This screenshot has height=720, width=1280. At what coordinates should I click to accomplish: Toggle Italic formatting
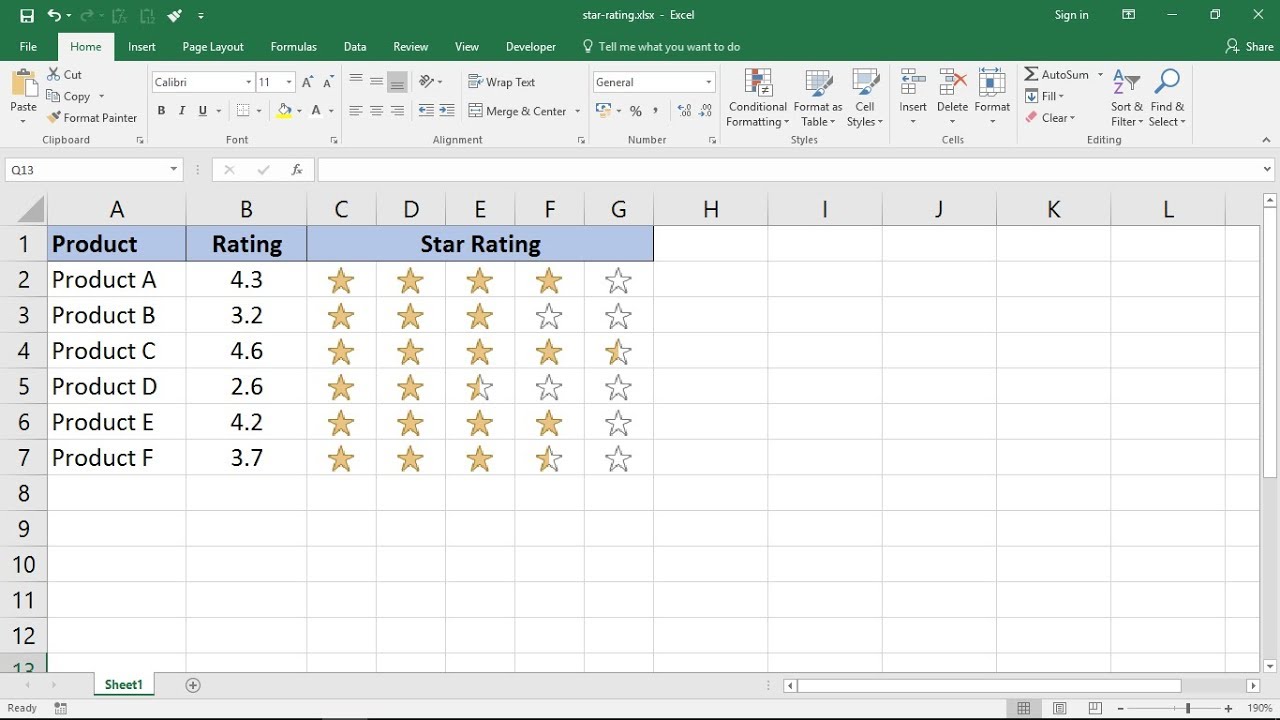click(x=182, y=111)
